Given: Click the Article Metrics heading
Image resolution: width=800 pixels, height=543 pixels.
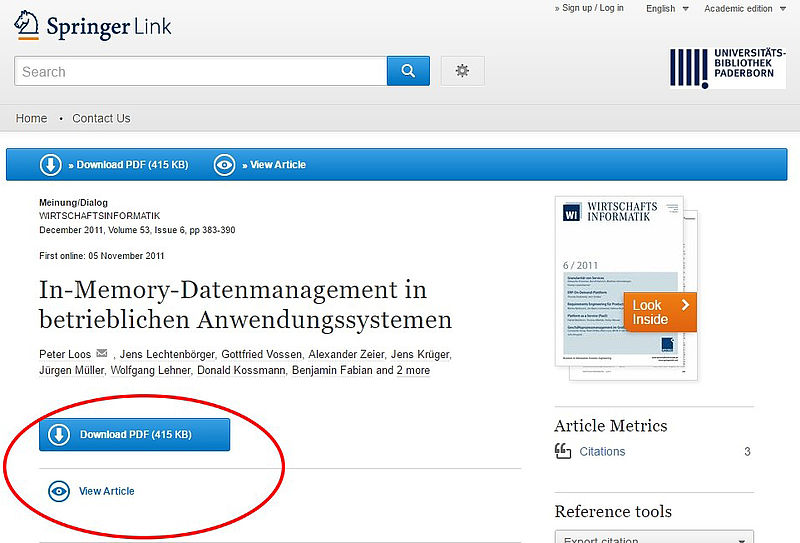Looking at the screenshot, I should pyautogui.click(x=611, y=426).
